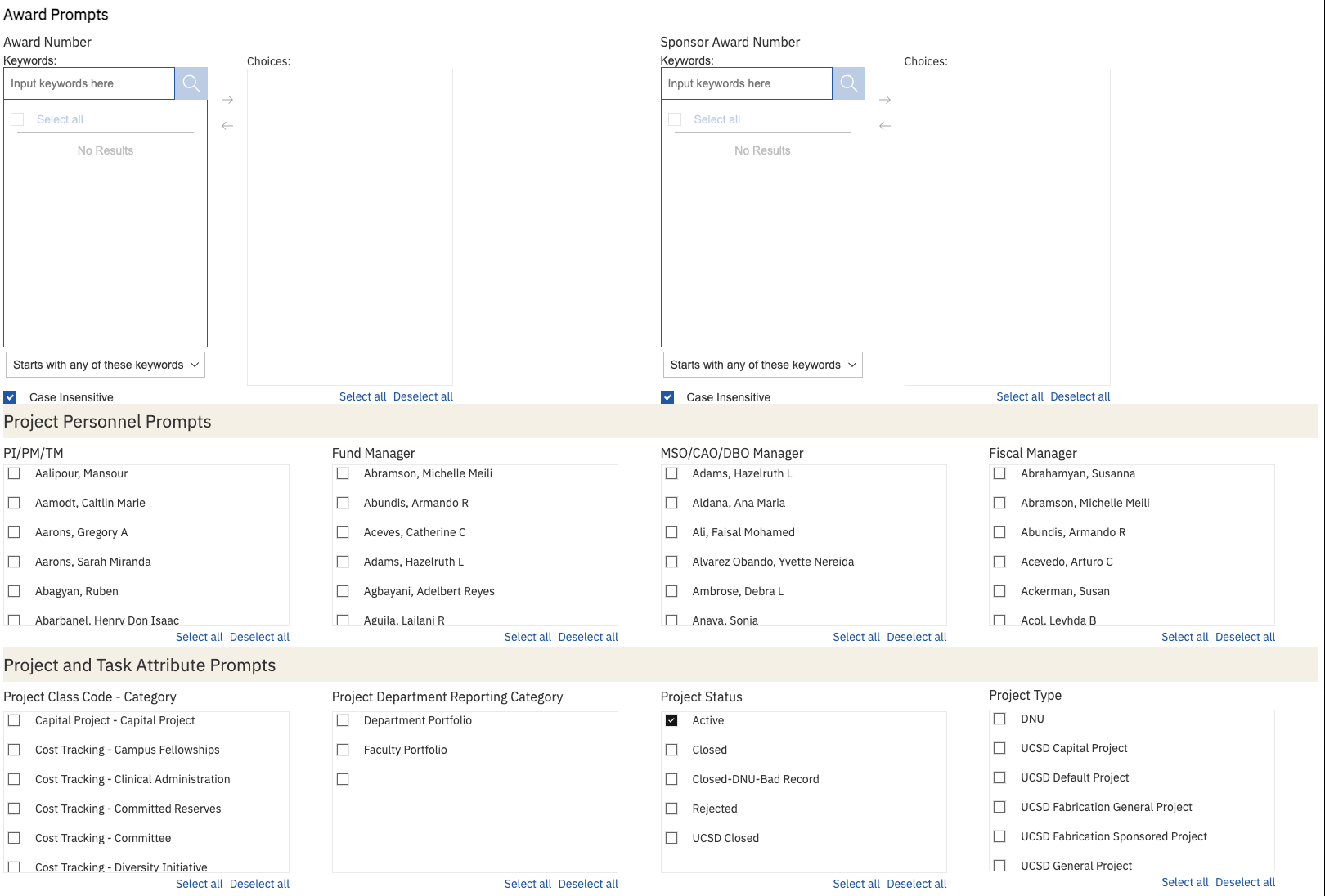
Task: Click the Sponsor Award Number search icon
Action: [848, 83]
